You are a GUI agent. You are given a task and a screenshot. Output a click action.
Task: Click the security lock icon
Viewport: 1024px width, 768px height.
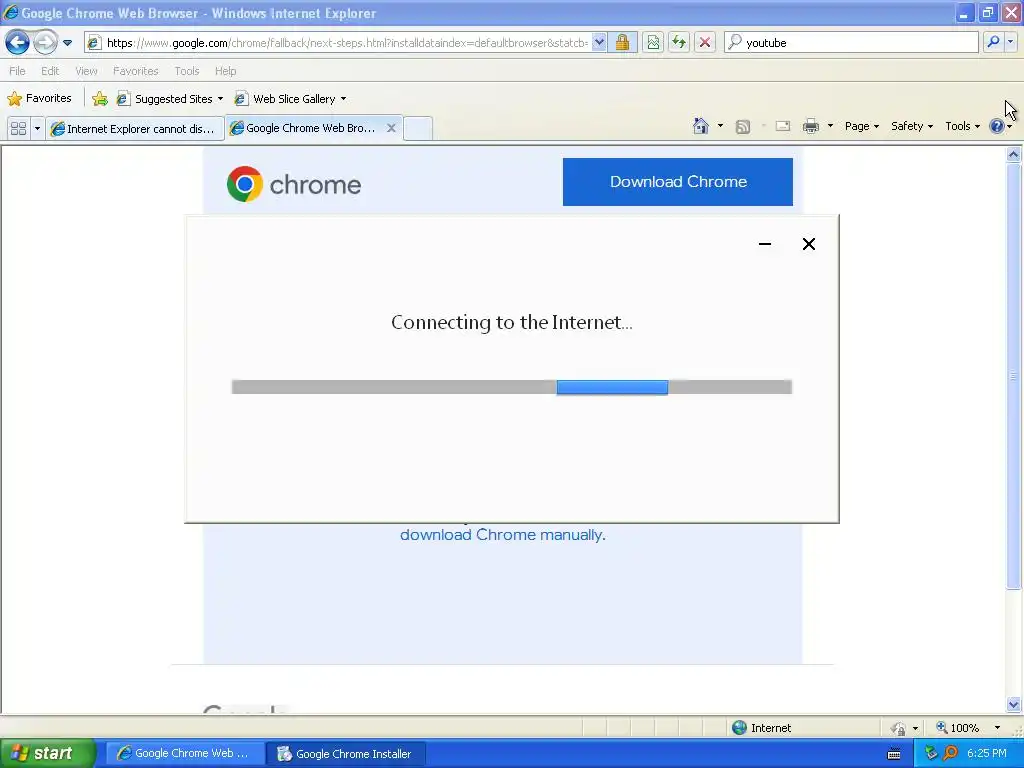622,42
